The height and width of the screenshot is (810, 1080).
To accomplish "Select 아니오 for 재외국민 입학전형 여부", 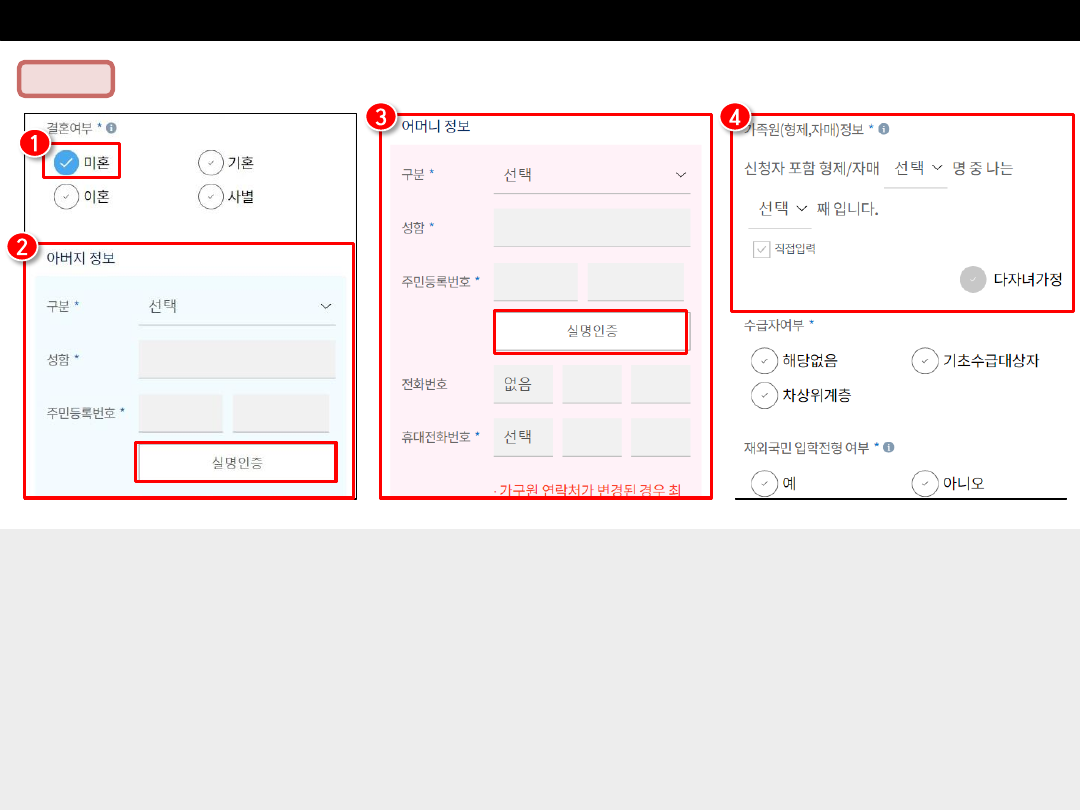I will (x=925, y=484).
